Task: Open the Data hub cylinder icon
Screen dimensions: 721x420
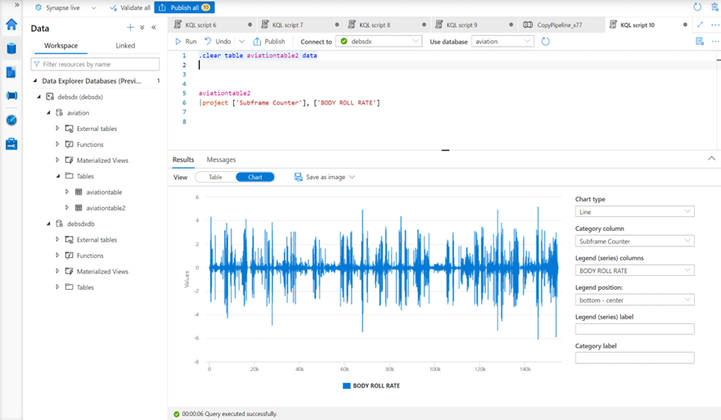Action: click(11, 48)
